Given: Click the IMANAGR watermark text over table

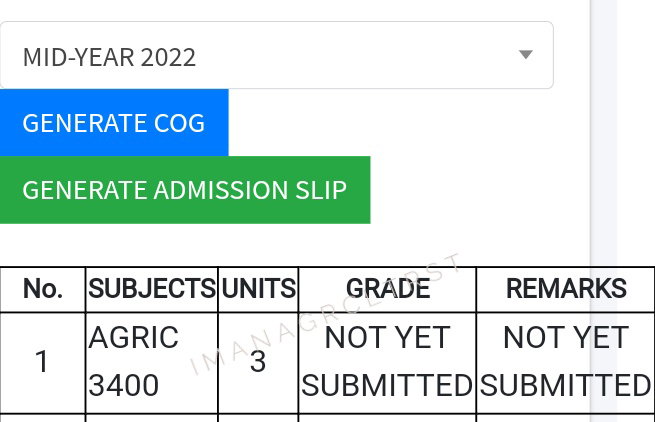Looking at the screenshot, I should point(326,314).
